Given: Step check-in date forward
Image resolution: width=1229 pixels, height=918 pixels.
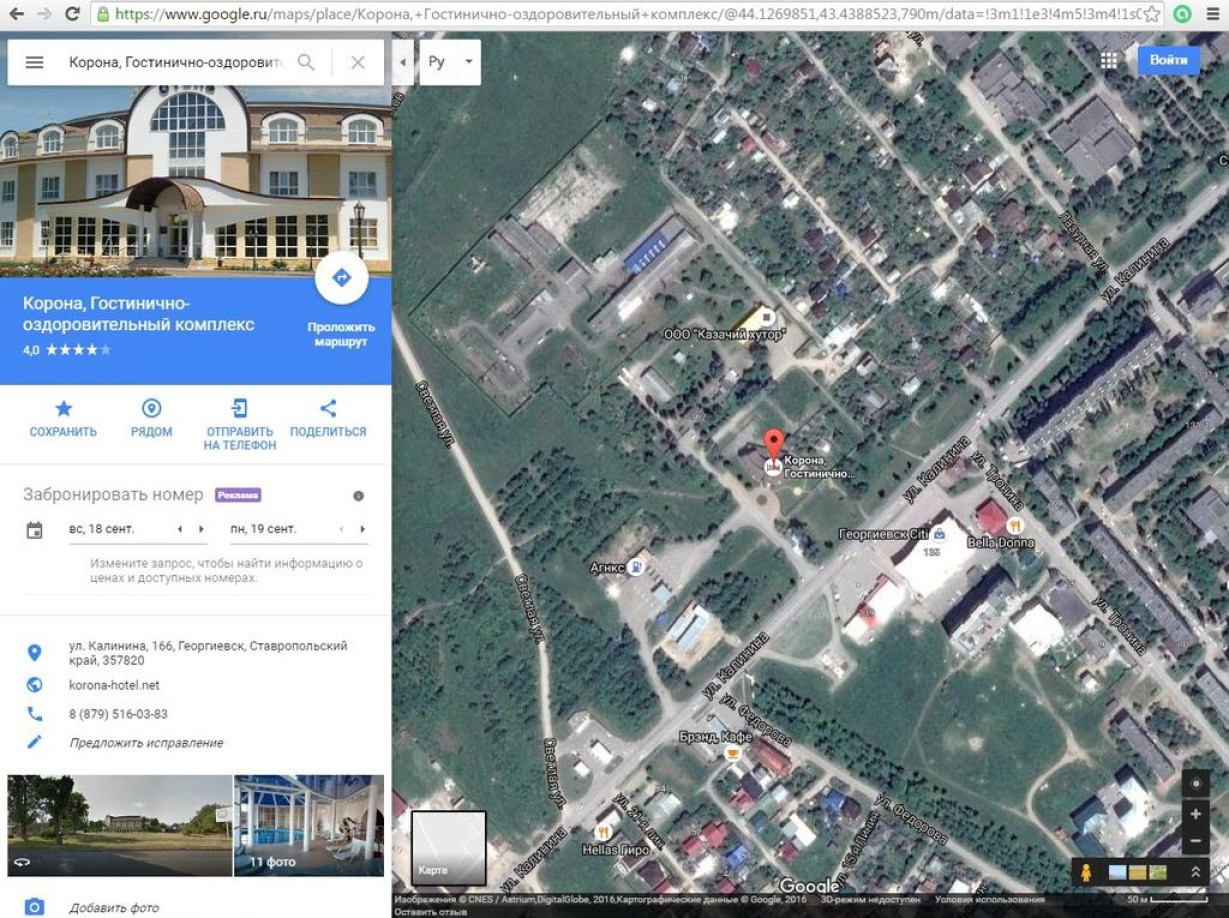Looking at the screenshot, I should pos(201,529).
